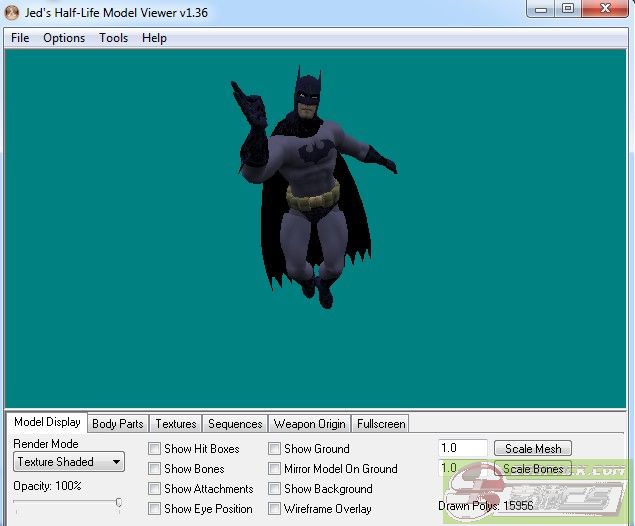Open the Tools menu
The image size is (635, 526).
click(x=113, y=38)
